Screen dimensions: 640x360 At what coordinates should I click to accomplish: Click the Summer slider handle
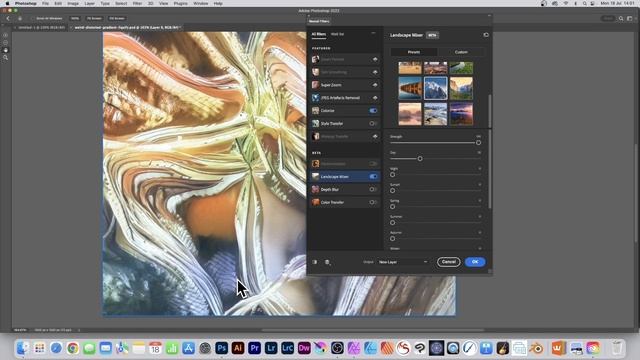pyautogui.click(x=392, y=223)
